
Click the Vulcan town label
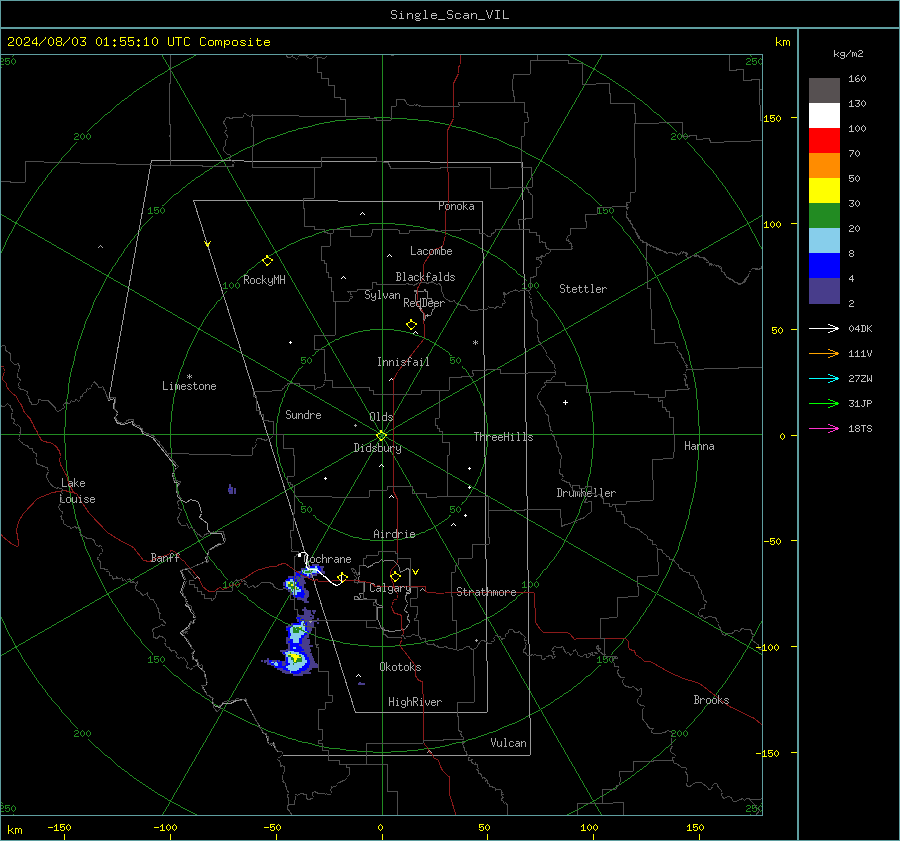508,743
